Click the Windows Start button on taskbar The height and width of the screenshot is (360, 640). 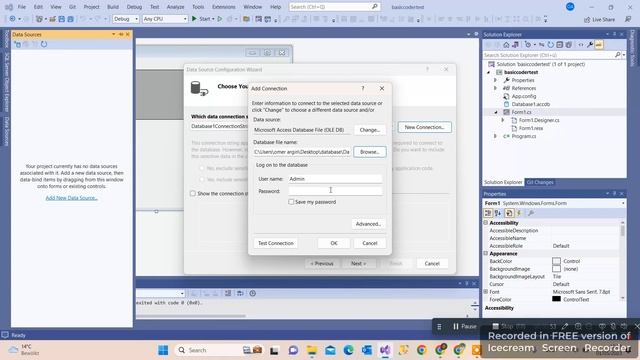pos(163,350)
